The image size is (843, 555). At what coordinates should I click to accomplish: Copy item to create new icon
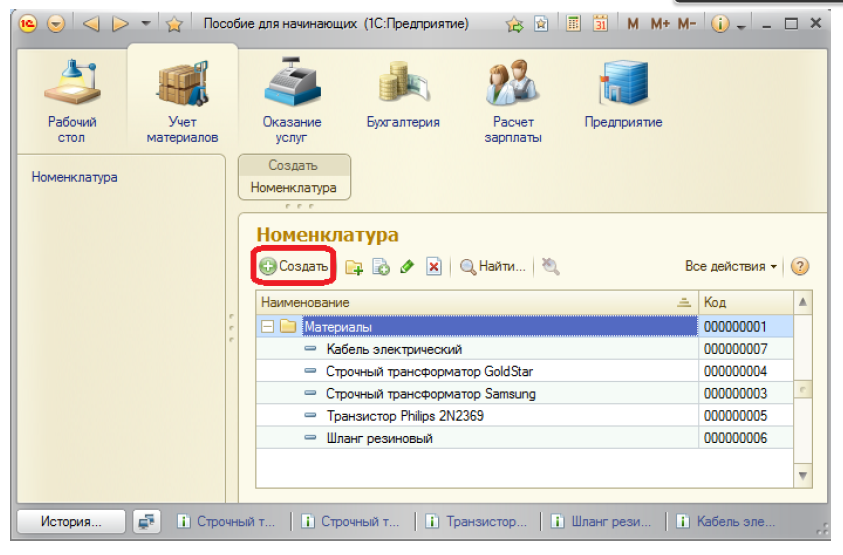click(381, 266)
